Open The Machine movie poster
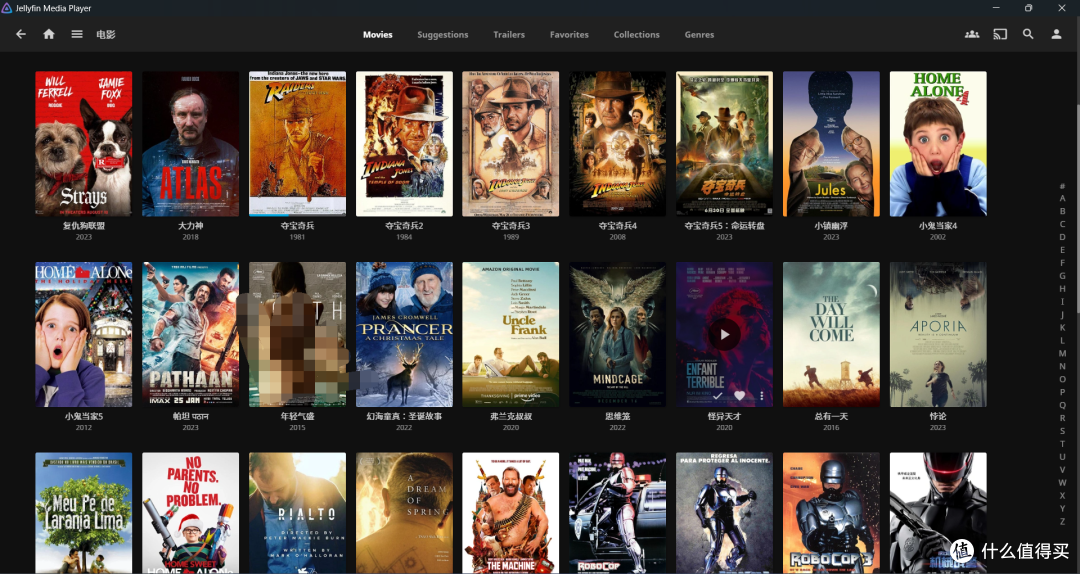Image resolution: width=1080 pixels, height=574 pixels. click(x=510, y=513)
